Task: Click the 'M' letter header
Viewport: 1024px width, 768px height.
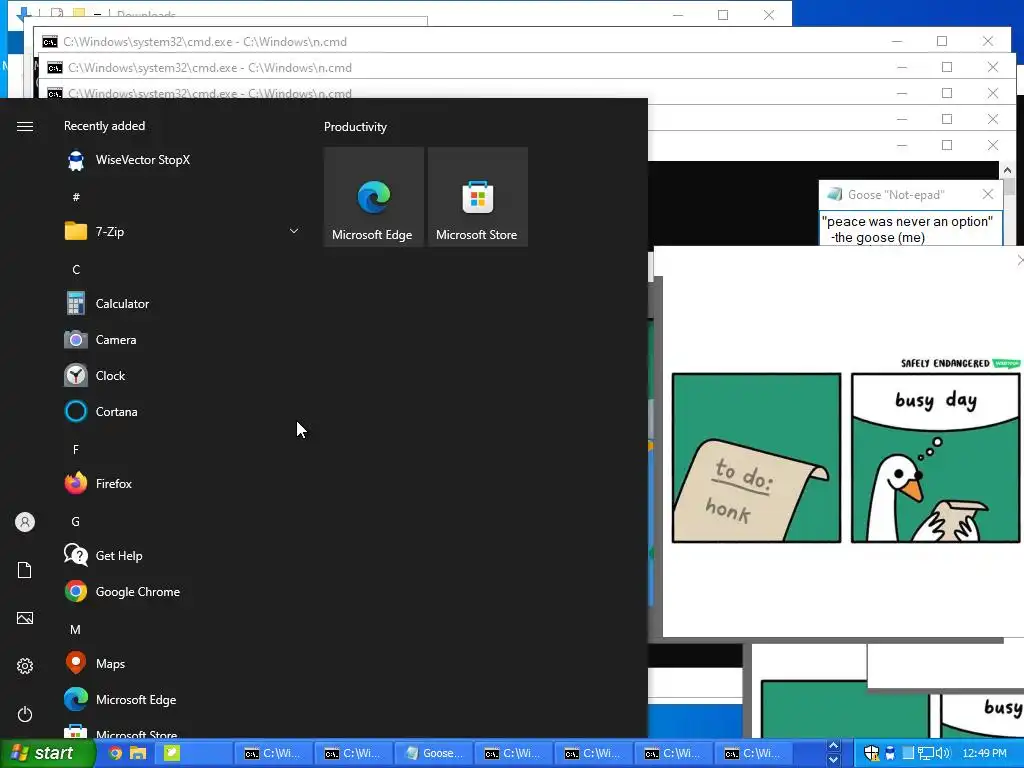Action: tap(76, 630)
